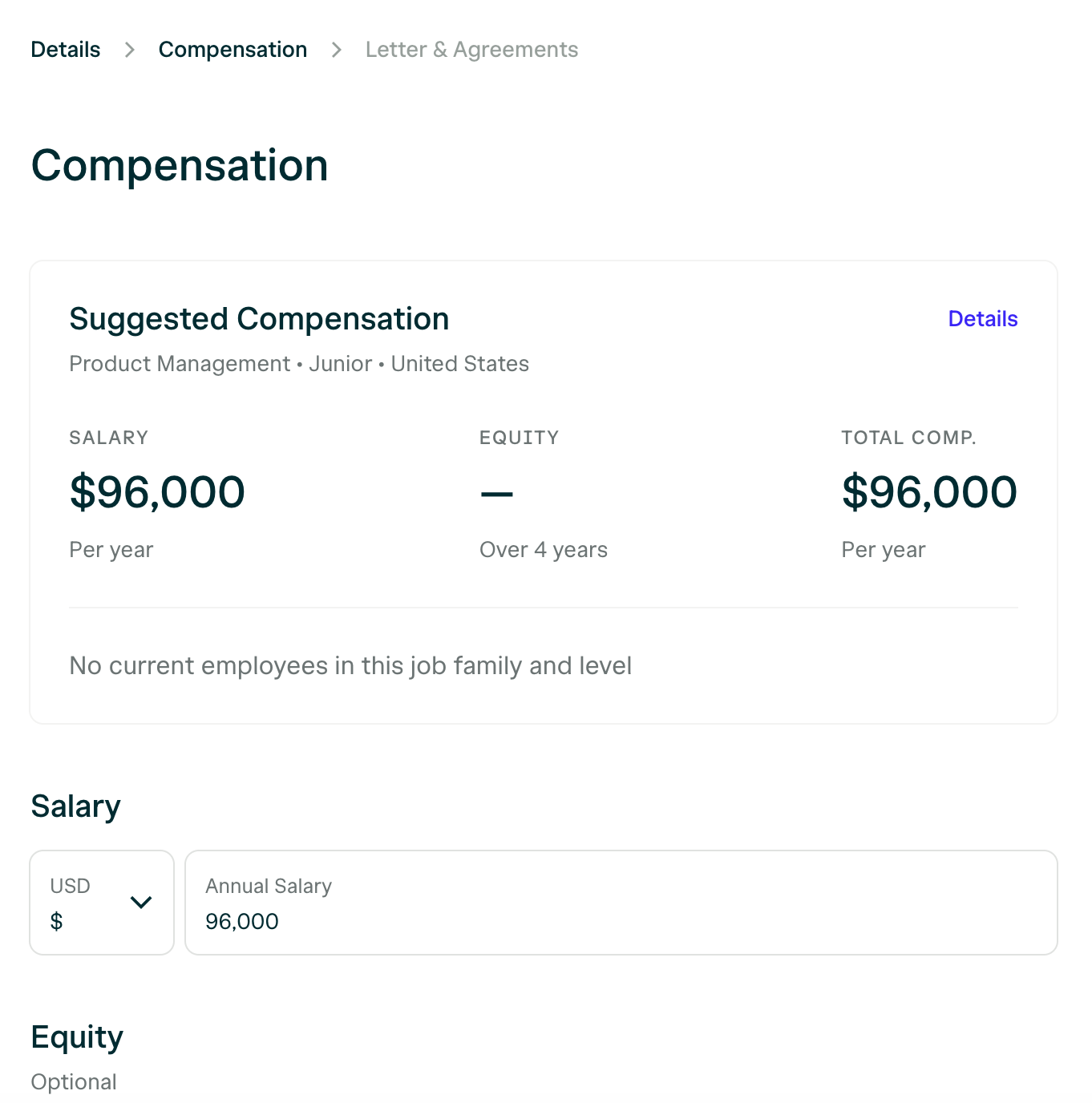Image resolution: width=1092 pixels, height=1103 pixels.
Task: Click the suggested $96,000 salary figure
Action: pyautogui.click(x=157, y=491)
